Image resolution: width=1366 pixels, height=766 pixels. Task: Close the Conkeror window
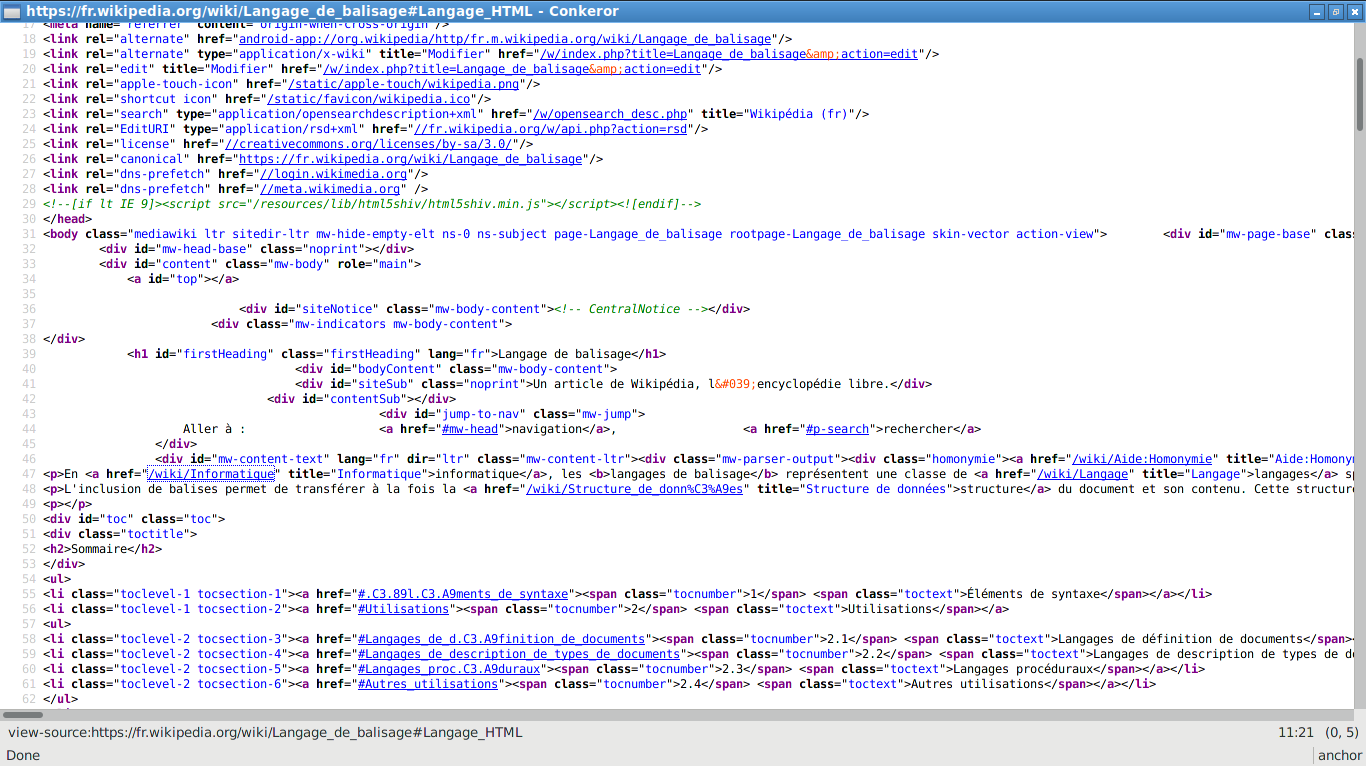[1354, 11]
